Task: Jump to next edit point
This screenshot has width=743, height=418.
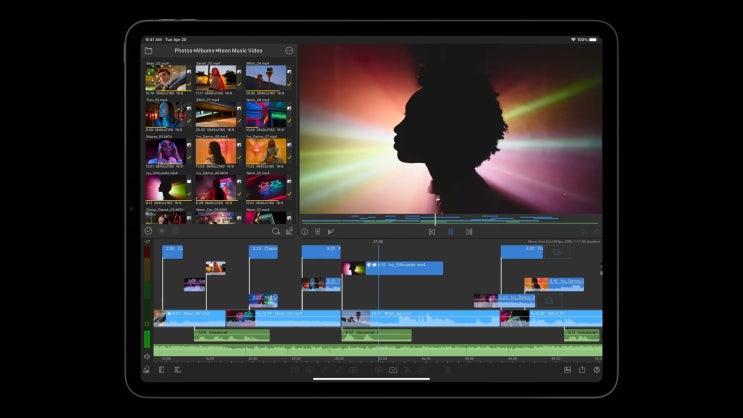Action: pyautogui.click(x=469, y=232)
